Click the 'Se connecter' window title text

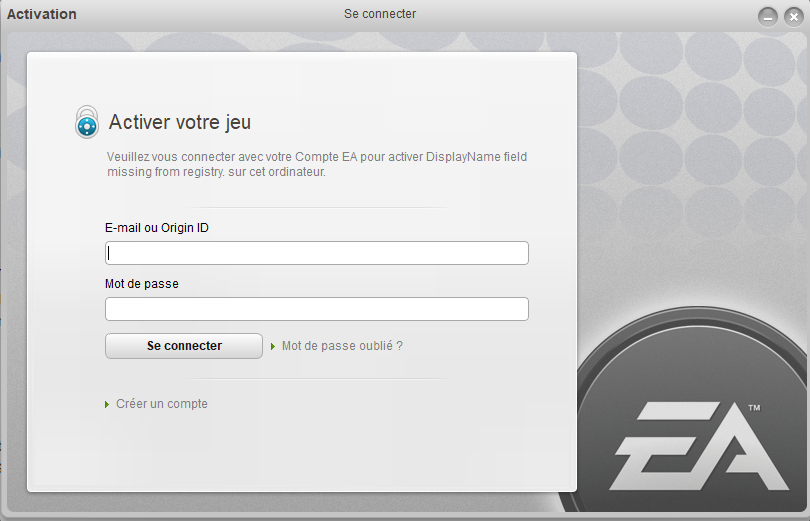(x=380, y=14)
